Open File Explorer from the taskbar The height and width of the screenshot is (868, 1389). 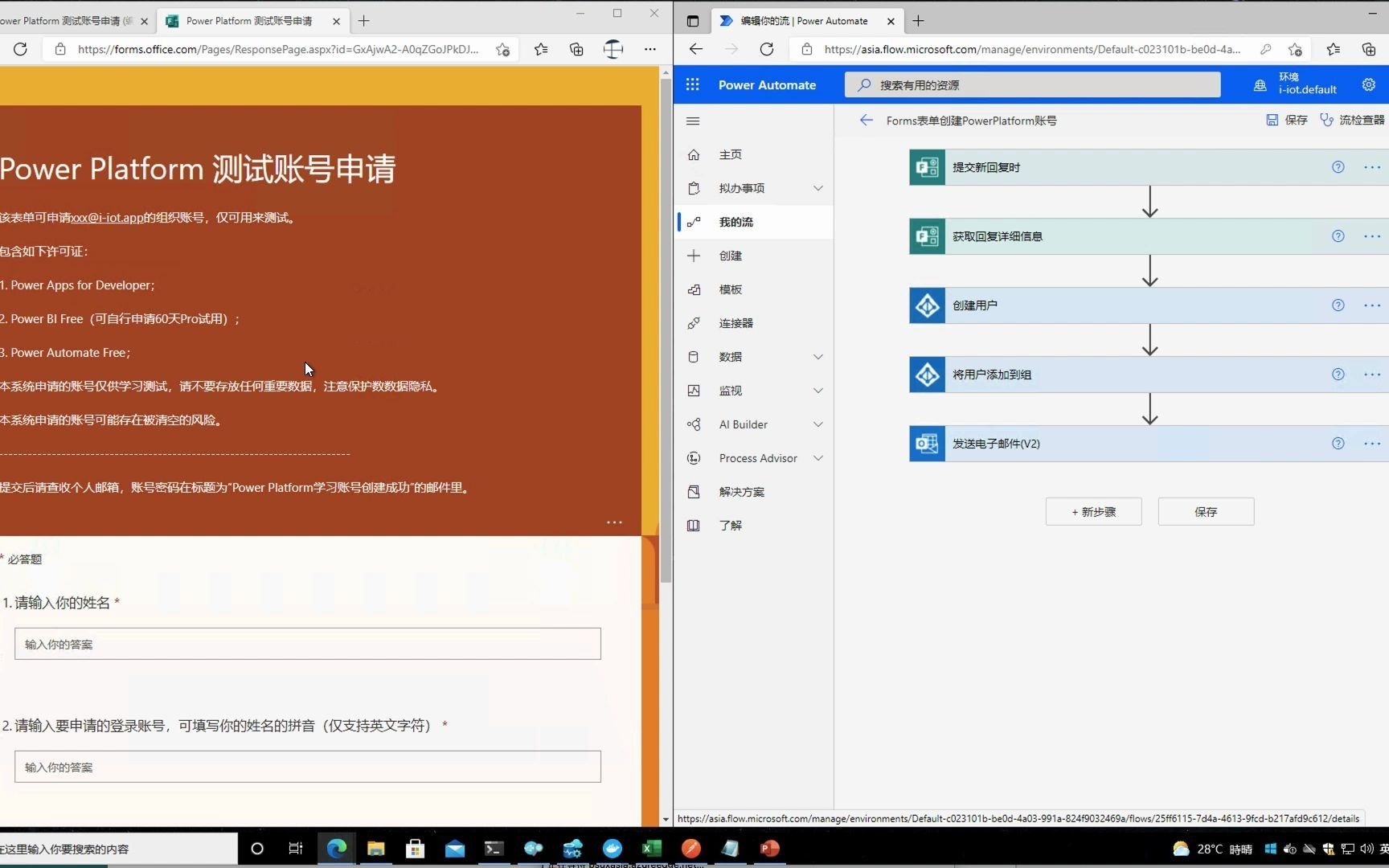tap(375, 848)
